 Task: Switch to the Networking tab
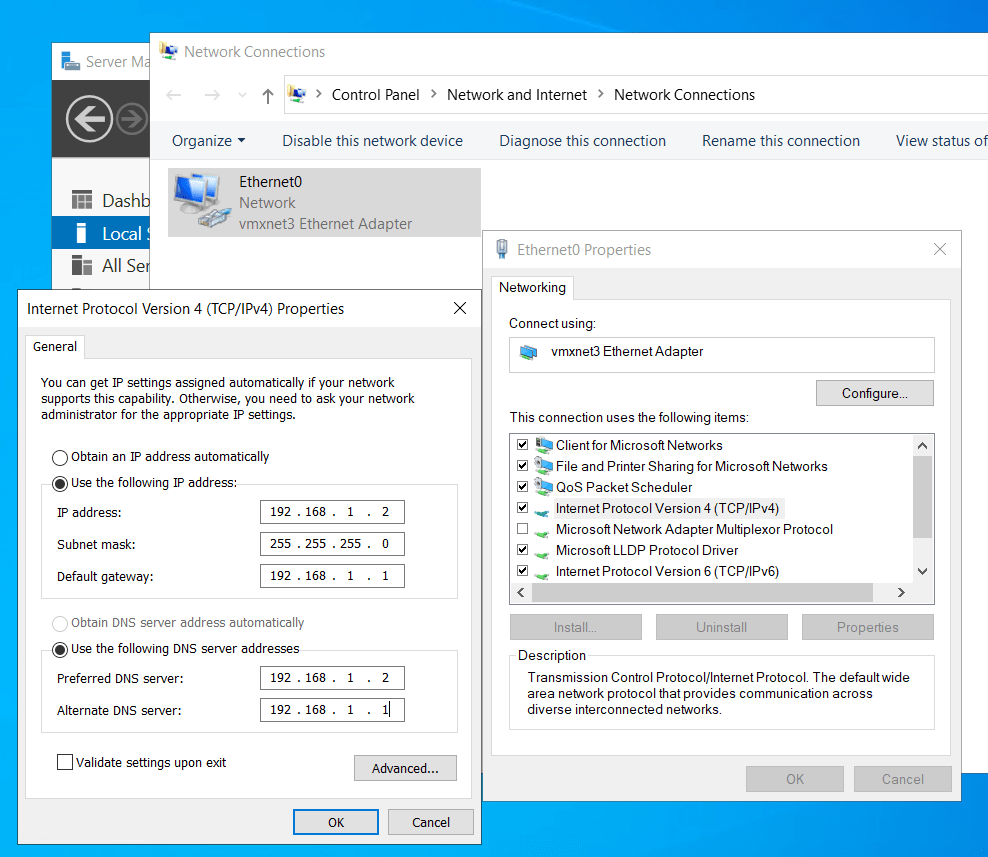click(532, 287)
